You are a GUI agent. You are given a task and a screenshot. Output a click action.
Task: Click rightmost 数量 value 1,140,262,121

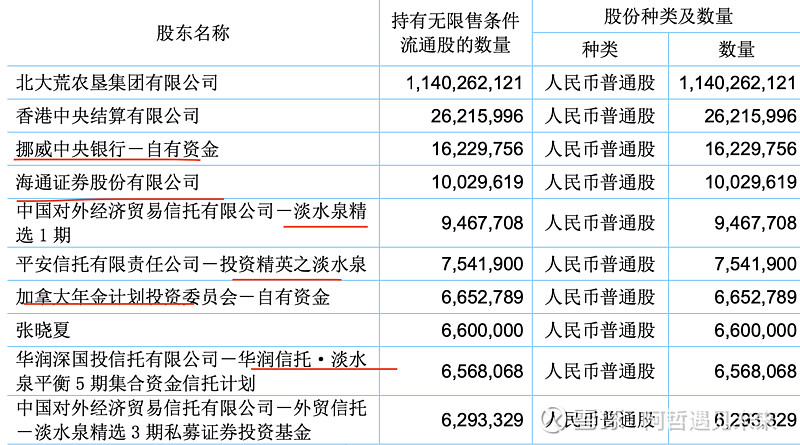(x=738, y=83)
